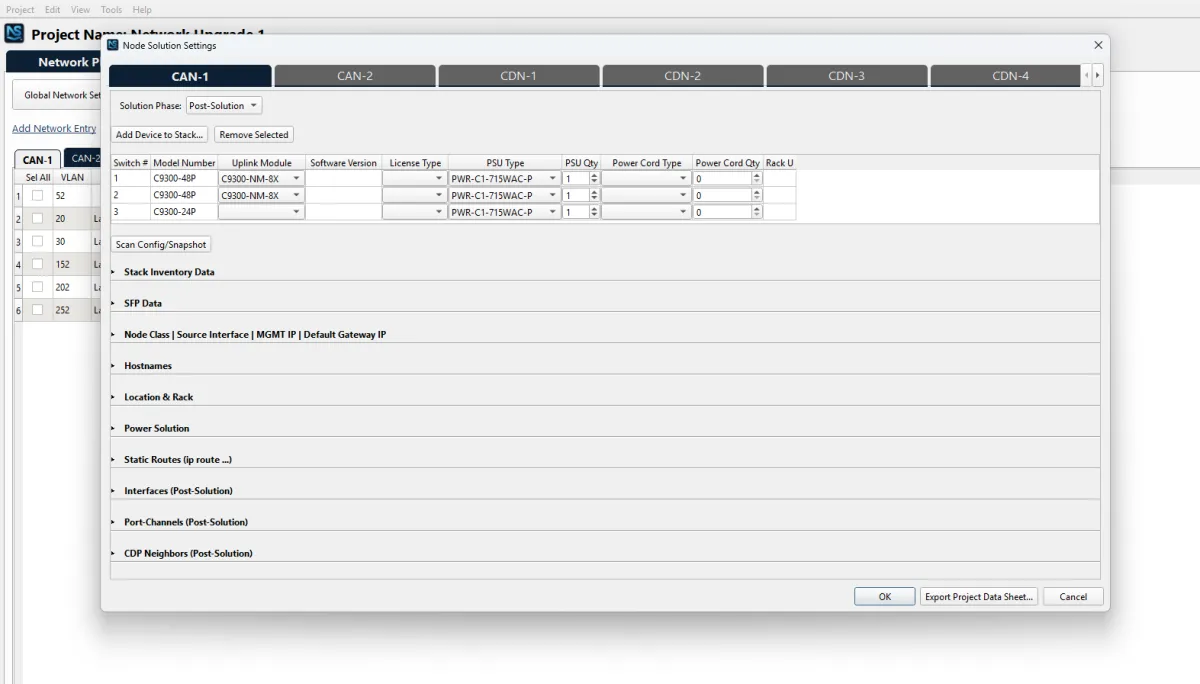Open the Solution Phase dropdown

point(224,105)
